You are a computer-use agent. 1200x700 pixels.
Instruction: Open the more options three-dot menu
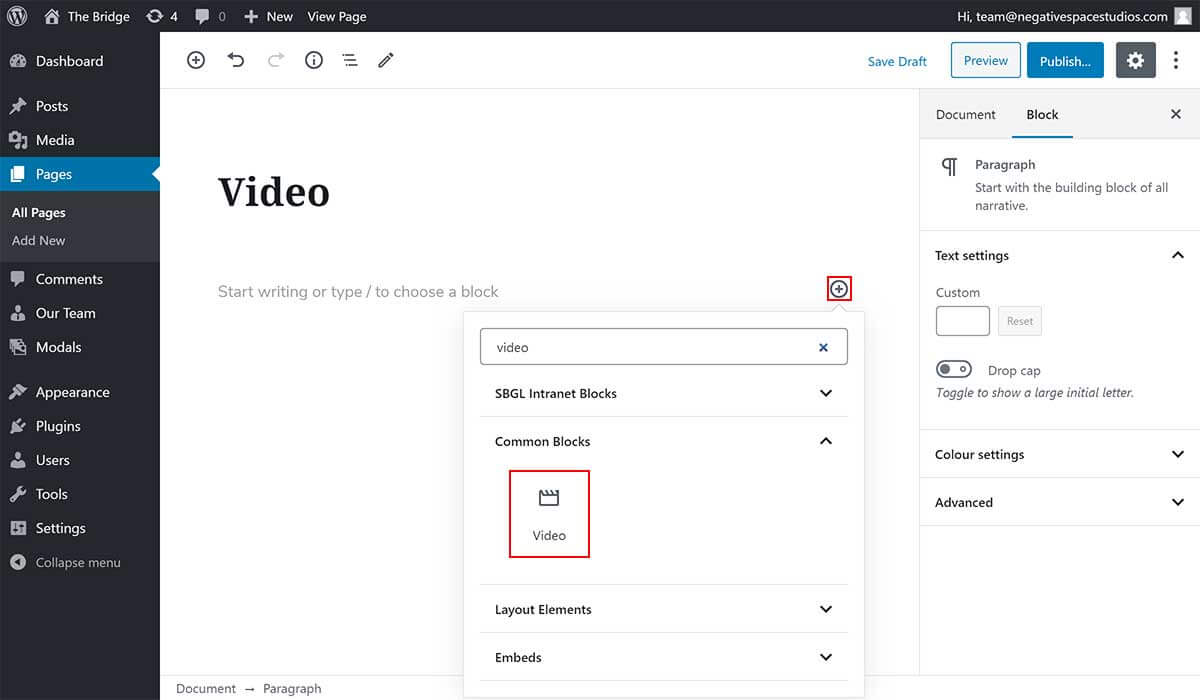[x=1176, y=60]
